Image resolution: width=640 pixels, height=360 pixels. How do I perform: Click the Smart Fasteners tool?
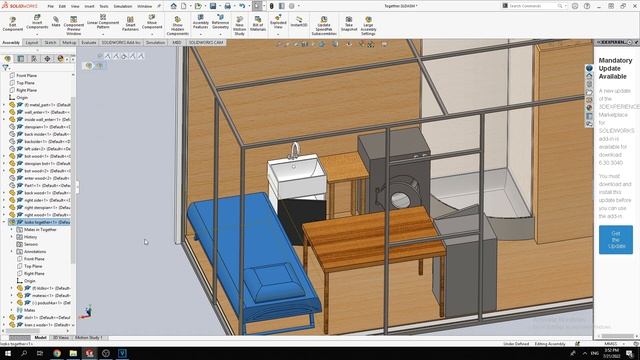pos(130,24)
